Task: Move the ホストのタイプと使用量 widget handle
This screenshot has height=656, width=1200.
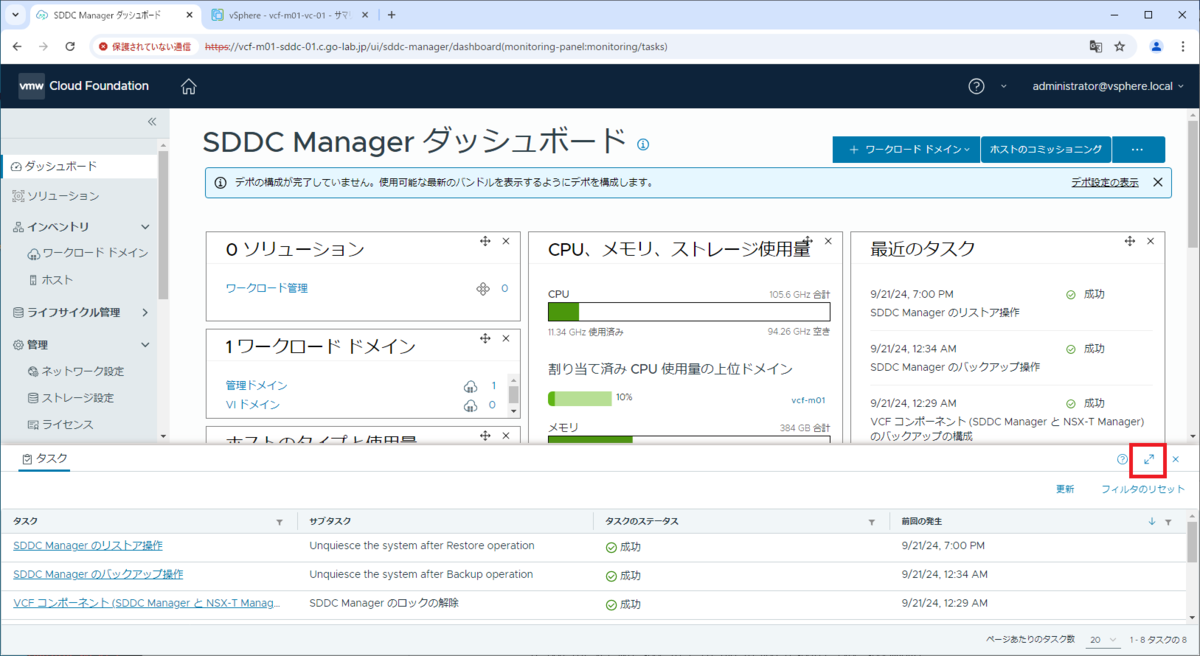Action: pos(484,436)
